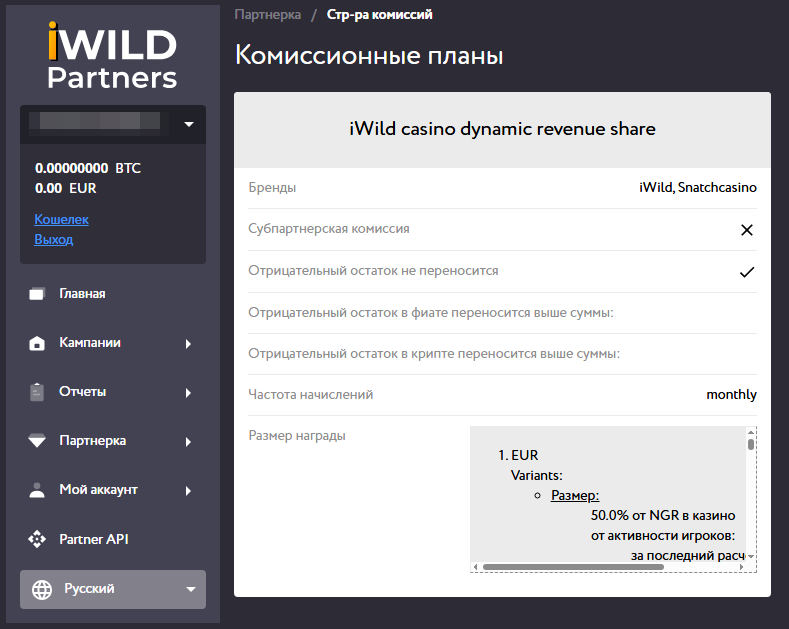Click the reward box horizontal scrollbar thumb
Viewport: 789px width, 629px height.
(x=573, y=567)
